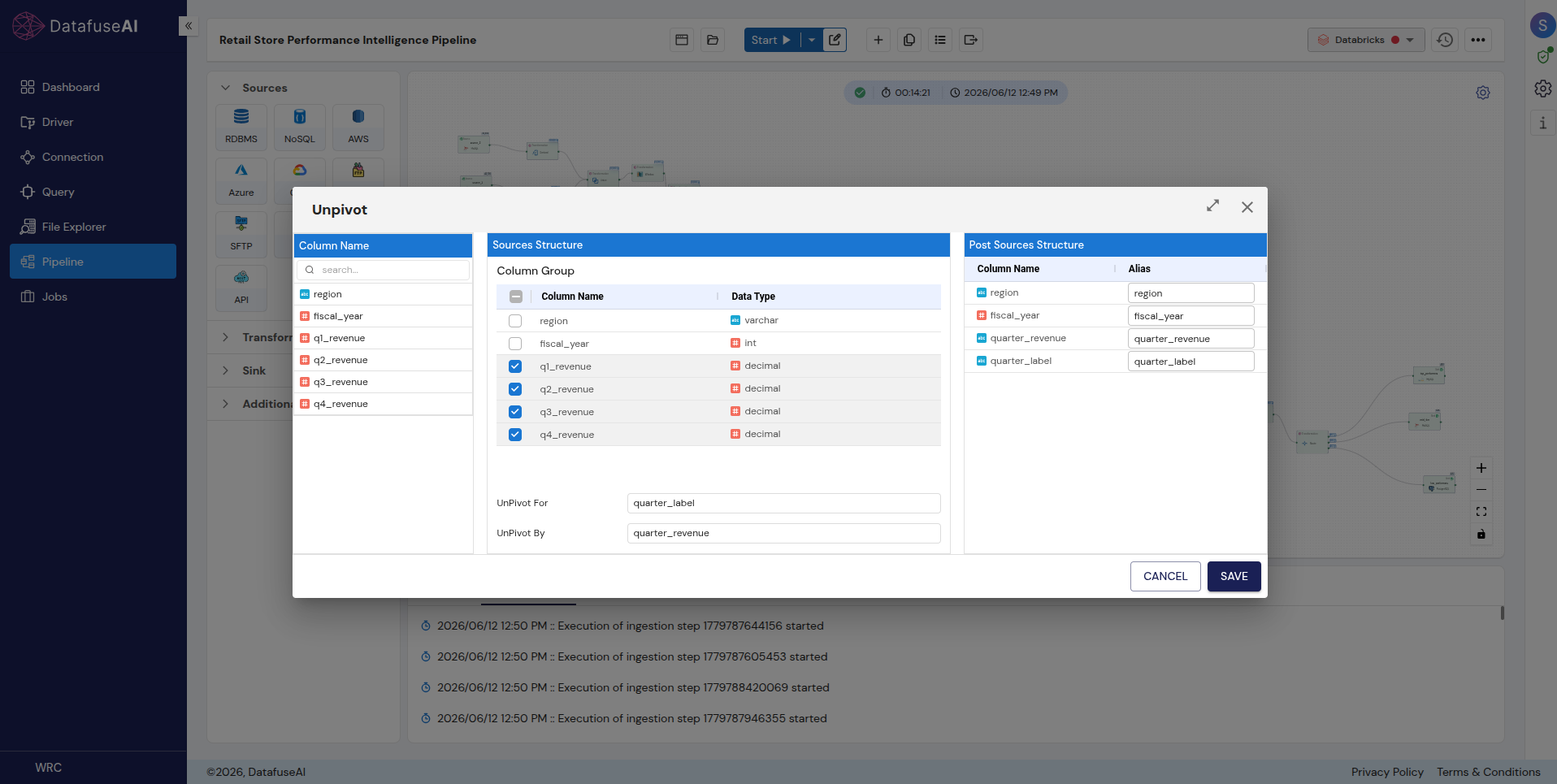
Task: Open the run history clock icon
Action: 1445,40
